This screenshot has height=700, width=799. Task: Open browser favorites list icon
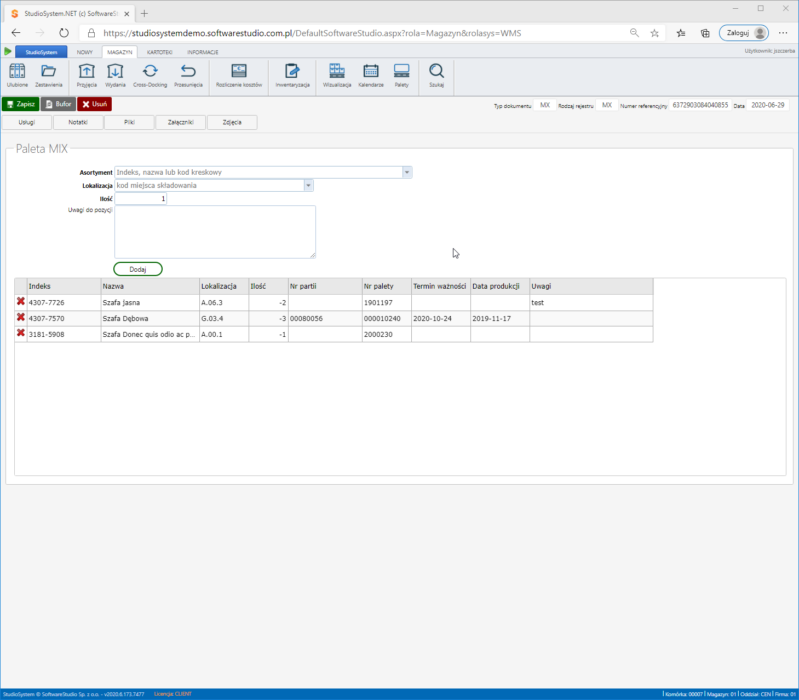(681, 33)
